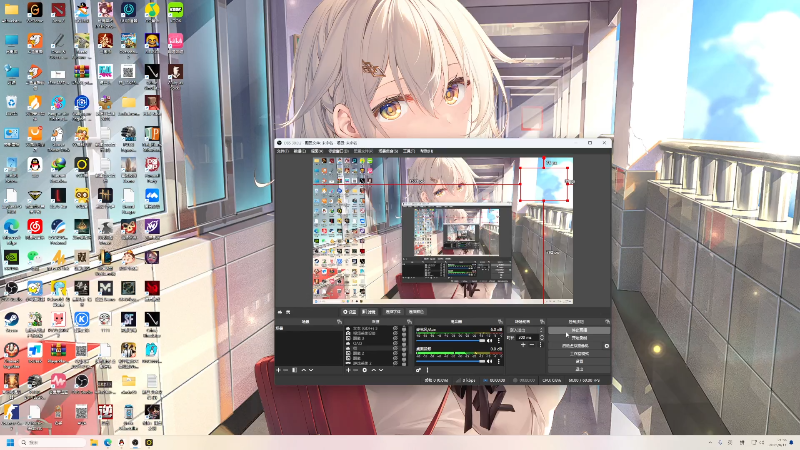The height and width of the screenshot is (450, 800).
Task: Open OBS Settings from the controls dock
Action: (x=579, y=361)
